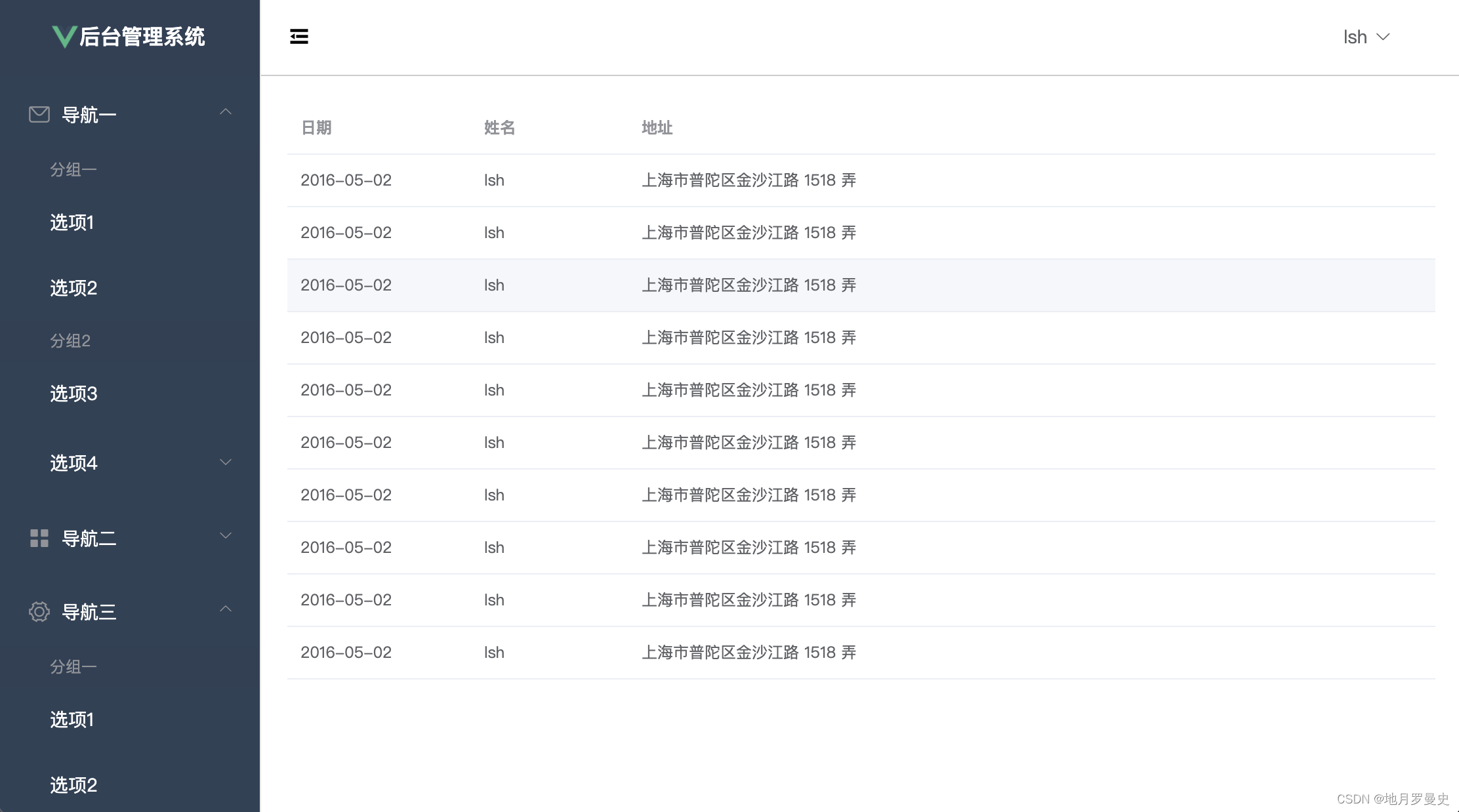Image resolution: width=1459 pixels, height=812 pixels.
Task: Click the sidebar collapse hamburger icon
Action: click(299, 37)
